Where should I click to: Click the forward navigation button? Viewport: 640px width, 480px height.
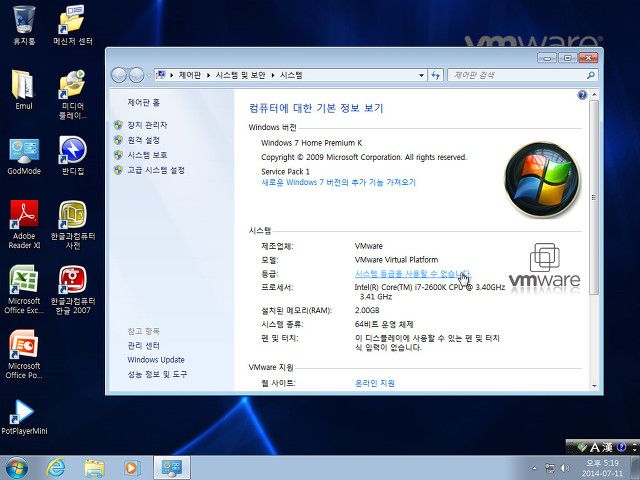coord(136,75)
